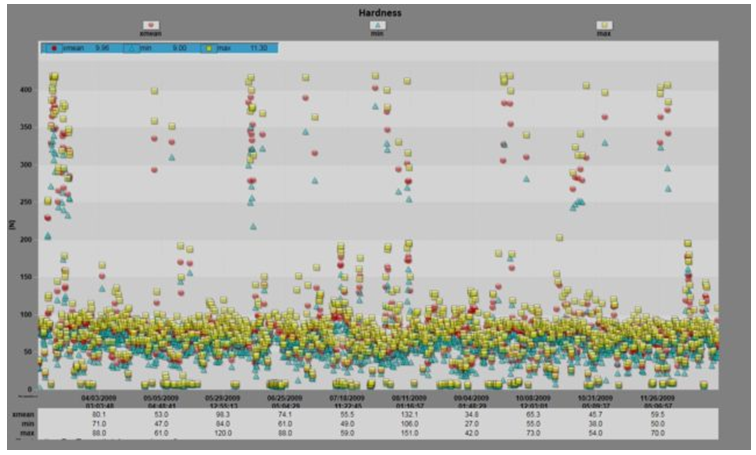The image size is (756, 455).
Task: Click min cell 38.0 under 10/31/2009
Action: pos(595,424)
